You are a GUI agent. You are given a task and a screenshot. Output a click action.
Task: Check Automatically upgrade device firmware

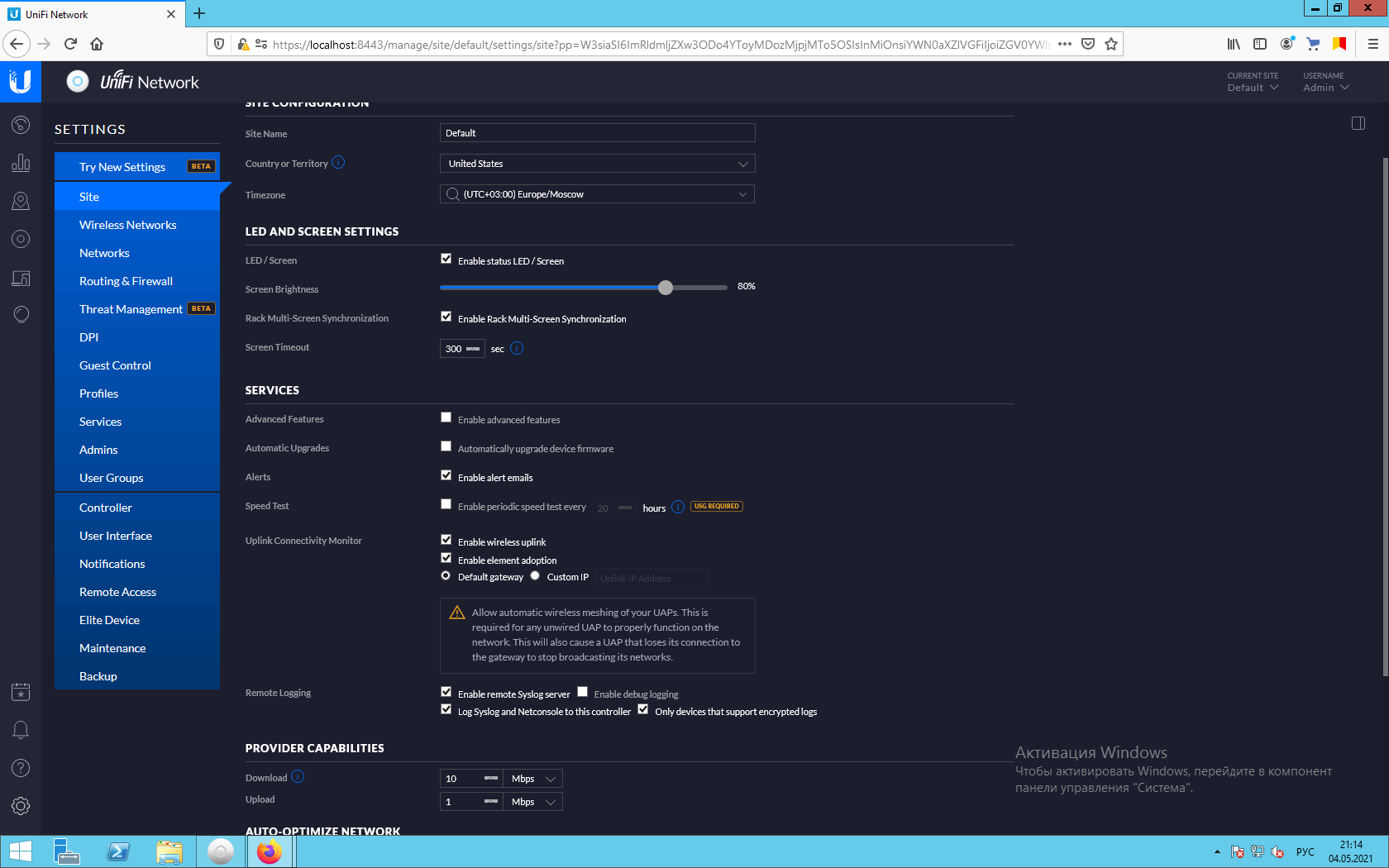tap(446, 446)
